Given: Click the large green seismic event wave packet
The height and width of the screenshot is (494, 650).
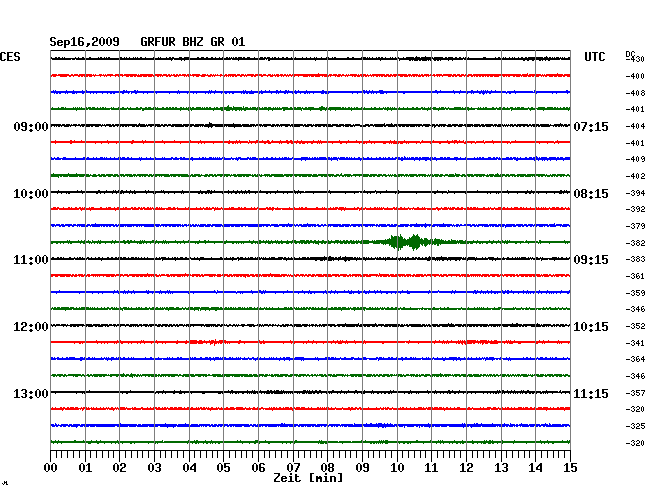Looking at the screenshot, I should (x=415, y=242).
